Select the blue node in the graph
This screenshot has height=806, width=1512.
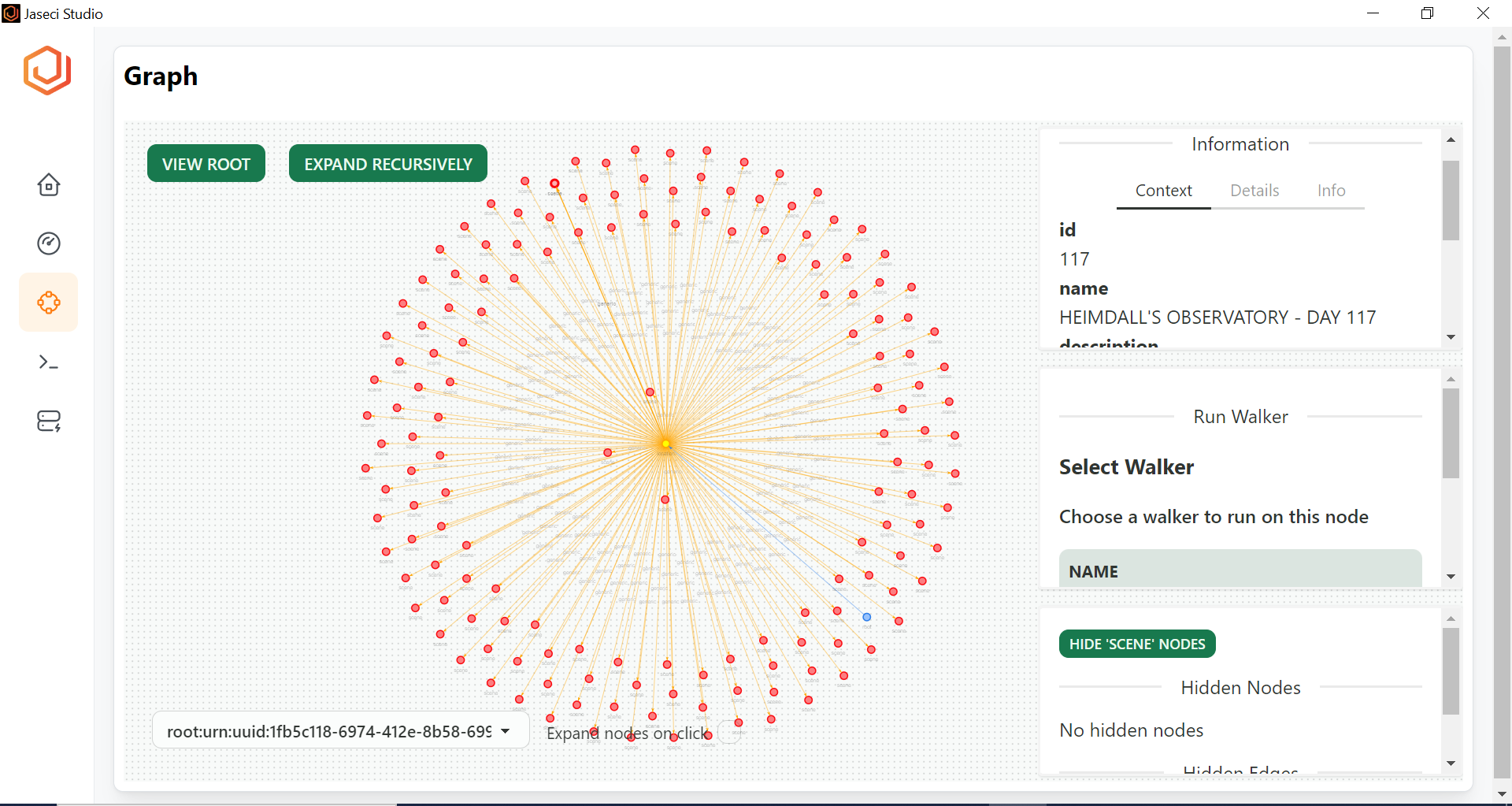(867, 617)
